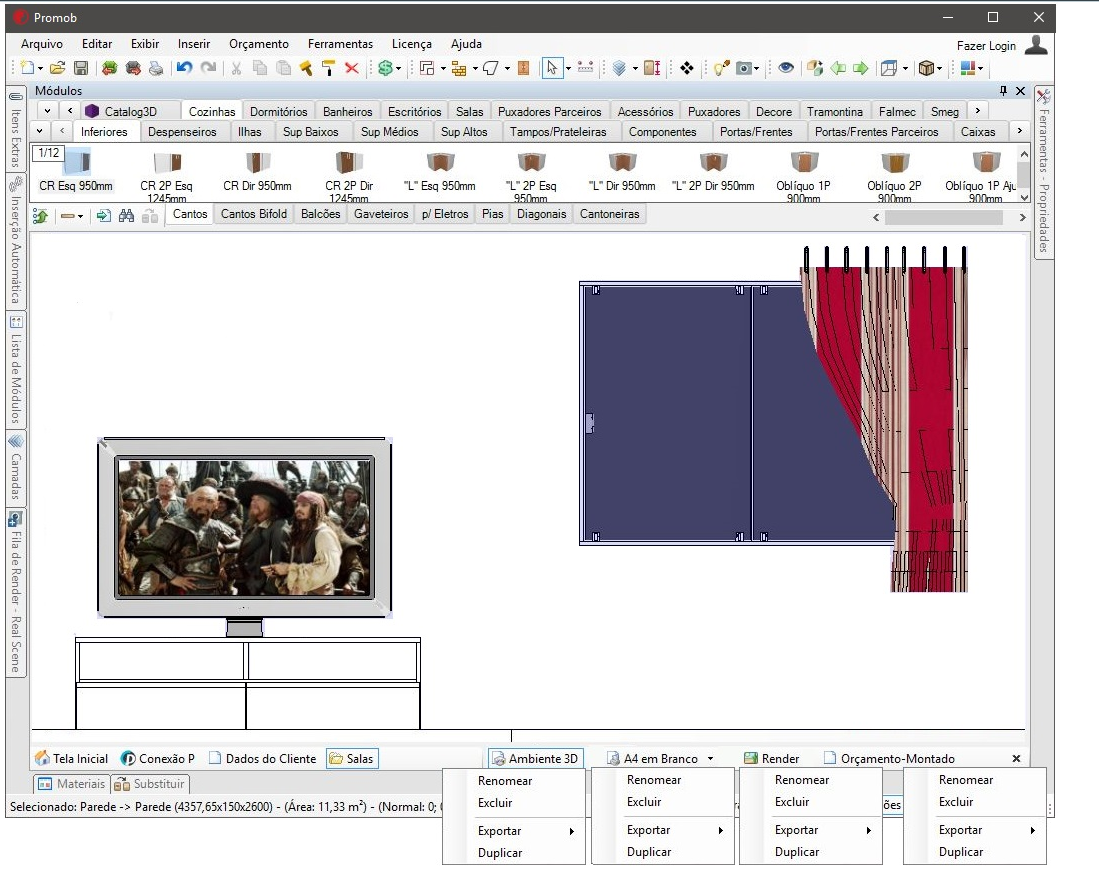The height and width of the screenshot is (879, 1099).
Task: Select the Tampos/Prateleiras tab
Action: click(x=558, y=132)
